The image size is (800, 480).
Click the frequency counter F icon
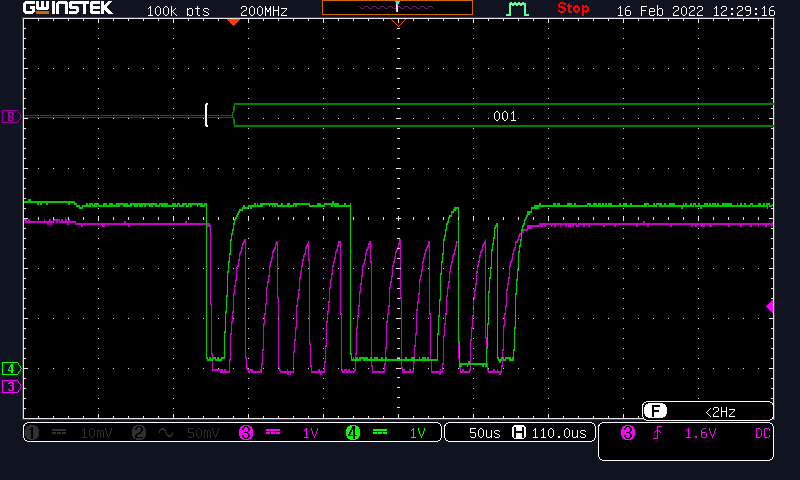point(655,411)
